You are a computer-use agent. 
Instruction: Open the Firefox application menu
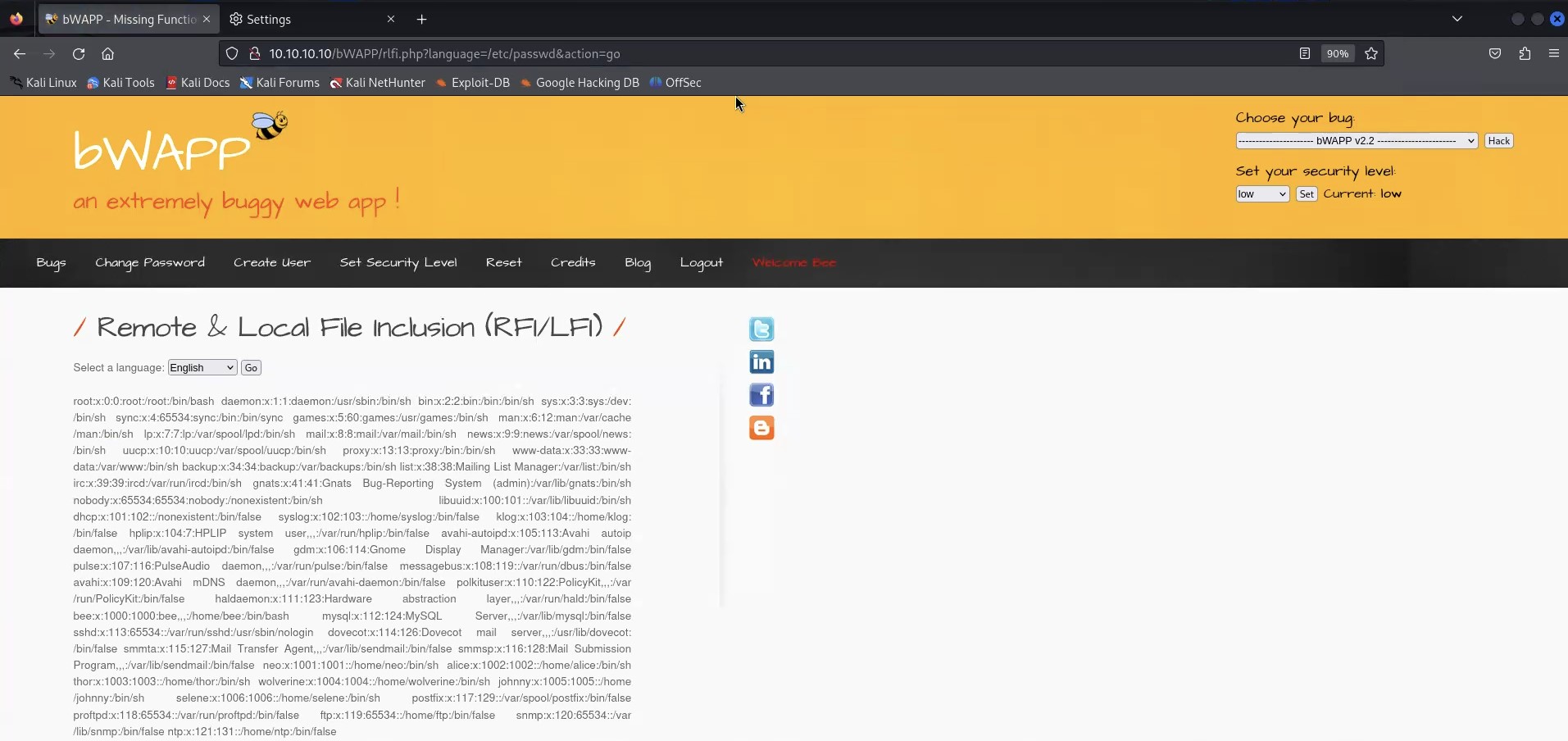[1553, 53]
